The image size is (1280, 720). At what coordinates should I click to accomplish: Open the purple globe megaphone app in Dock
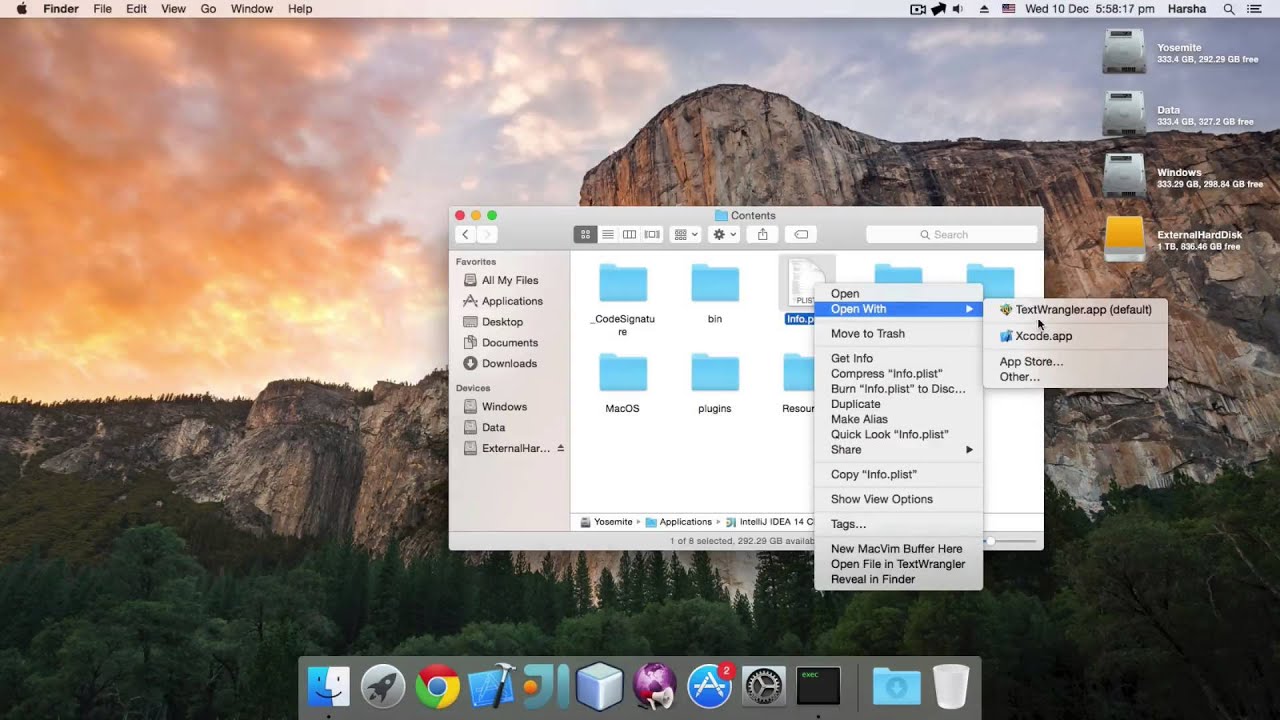click(x=654, y=687)
